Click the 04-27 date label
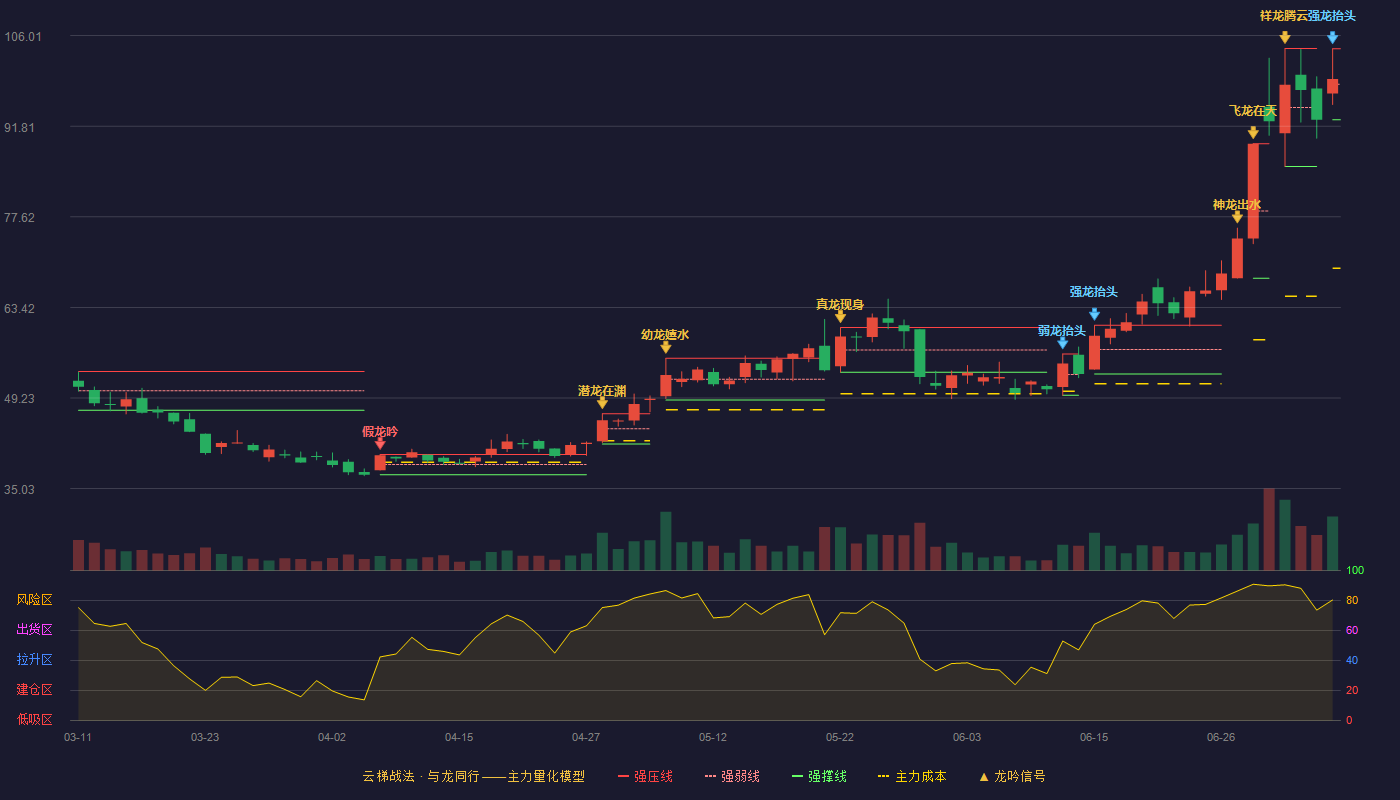The image size is (1400, 800). click(x=586, y=737)
